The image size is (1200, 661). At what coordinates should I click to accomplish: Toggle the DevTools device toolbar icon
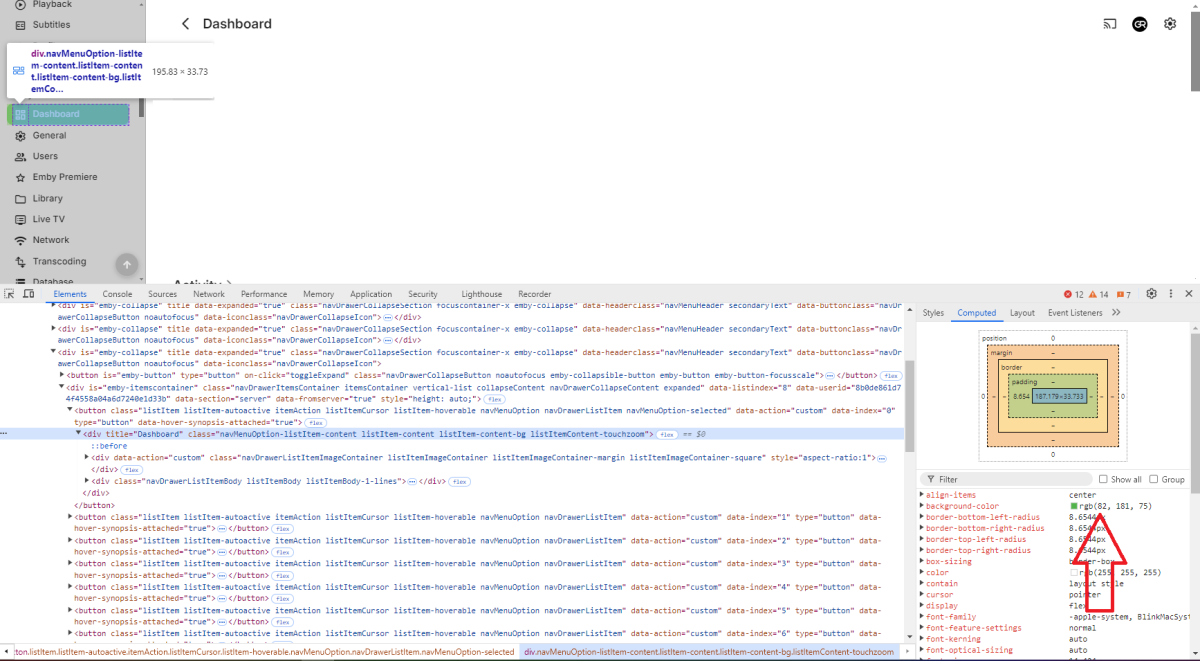pos(29,294)
